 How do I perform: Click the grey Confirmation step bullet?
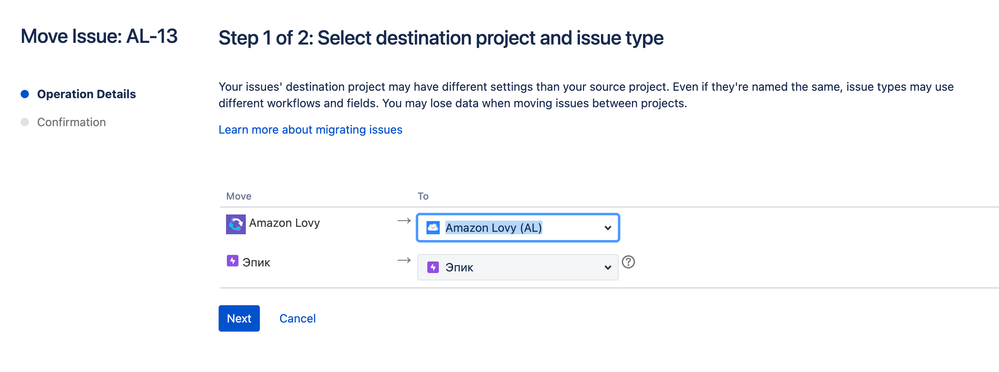[25, 122]
